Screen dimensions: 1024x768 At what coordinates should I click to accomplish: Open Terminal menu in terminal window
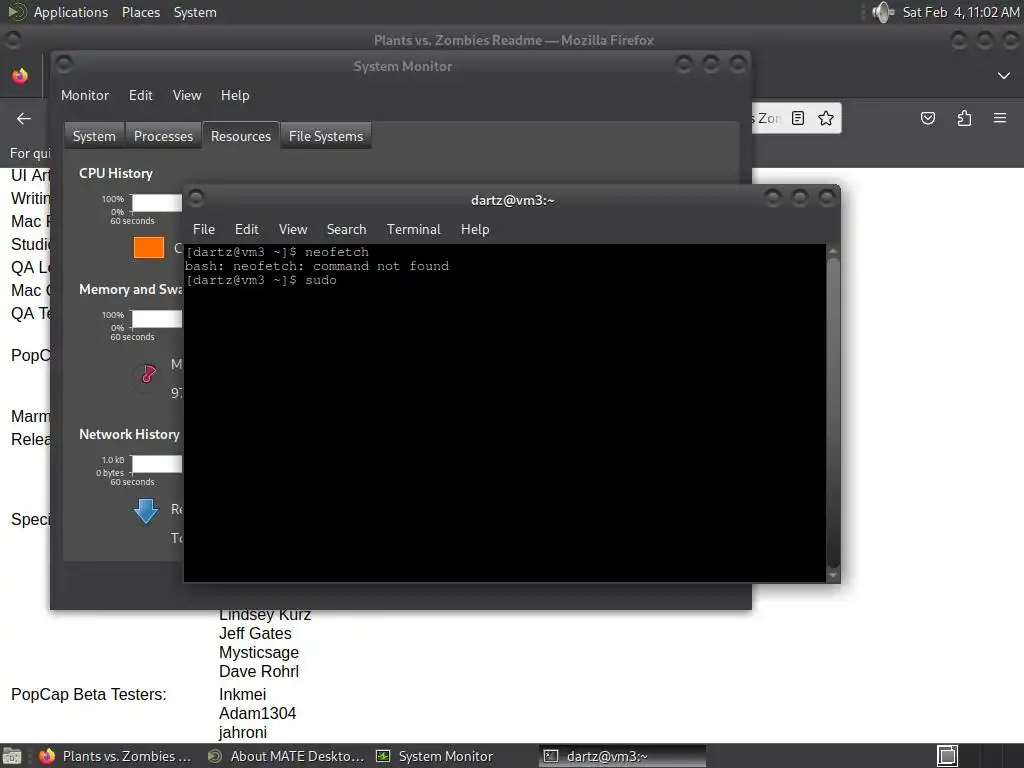pos(413,229)
